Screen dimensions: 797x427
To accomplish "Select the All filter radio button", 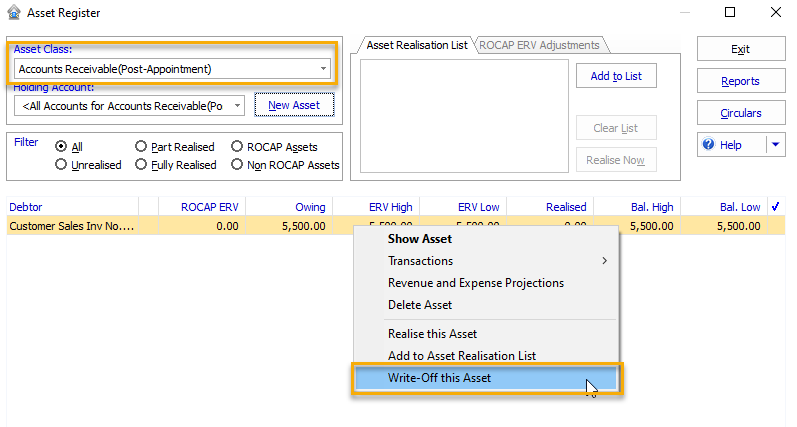I will 60,146.
